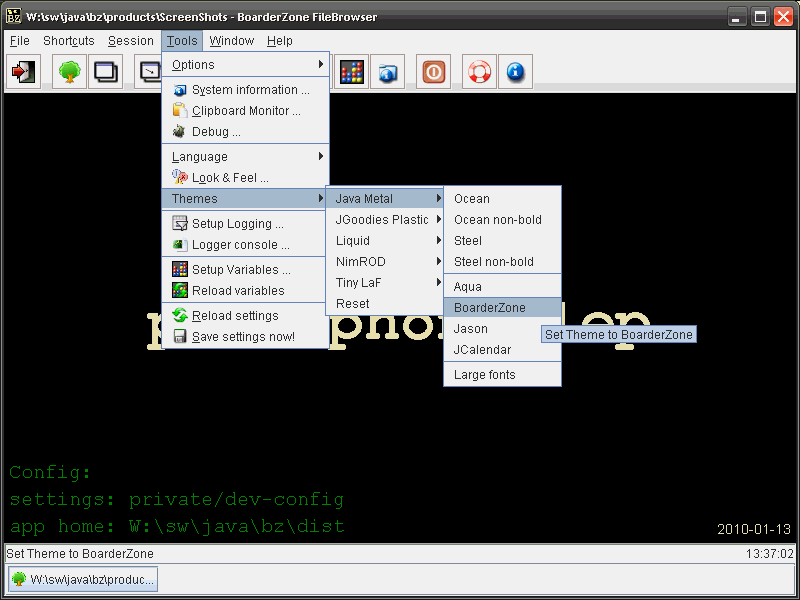Select the Steel theme

pyautogui.click(x=503, y=240)
